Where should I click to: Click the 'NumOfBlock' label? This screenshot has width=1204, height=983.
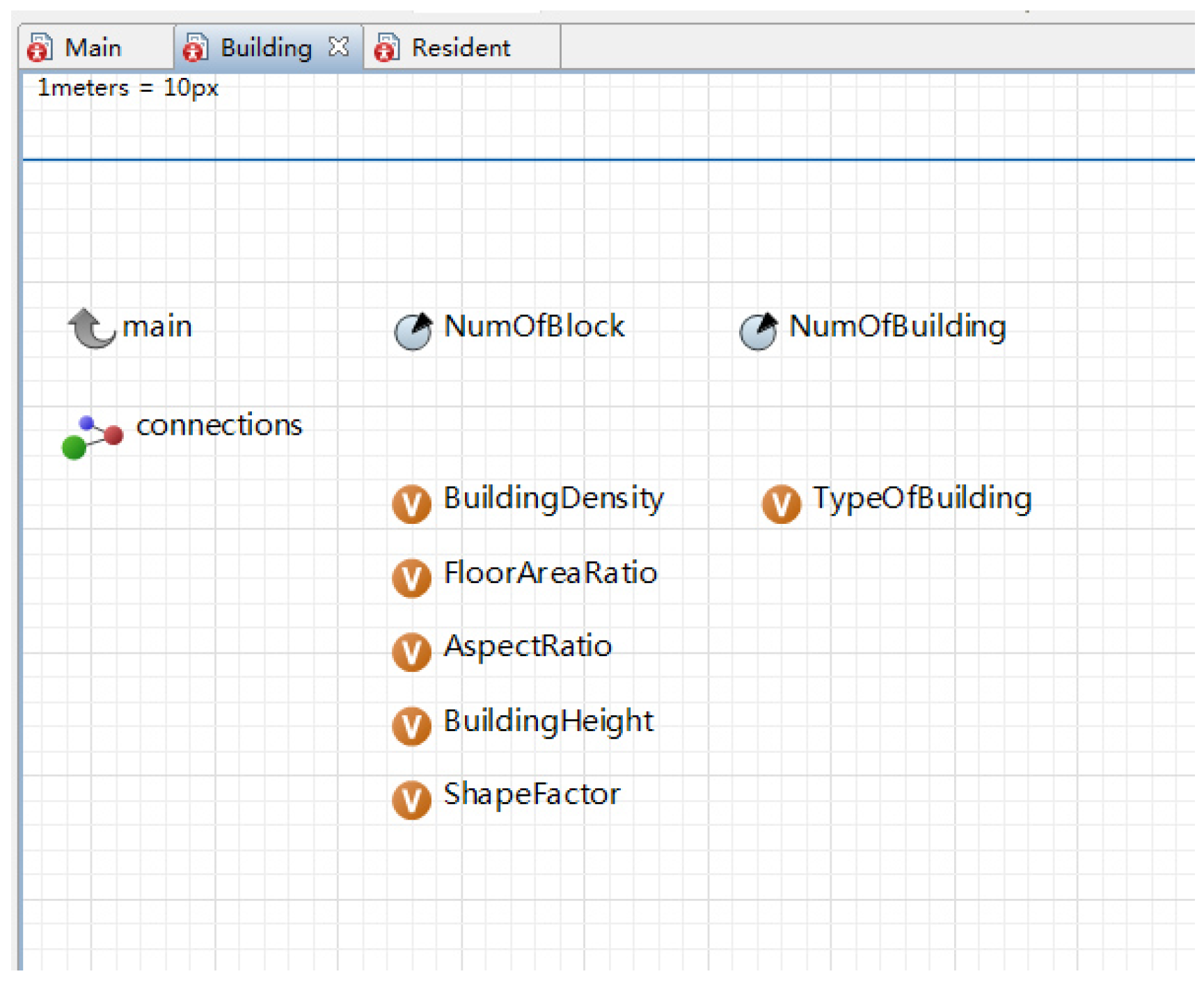click(x=534, y=326)
